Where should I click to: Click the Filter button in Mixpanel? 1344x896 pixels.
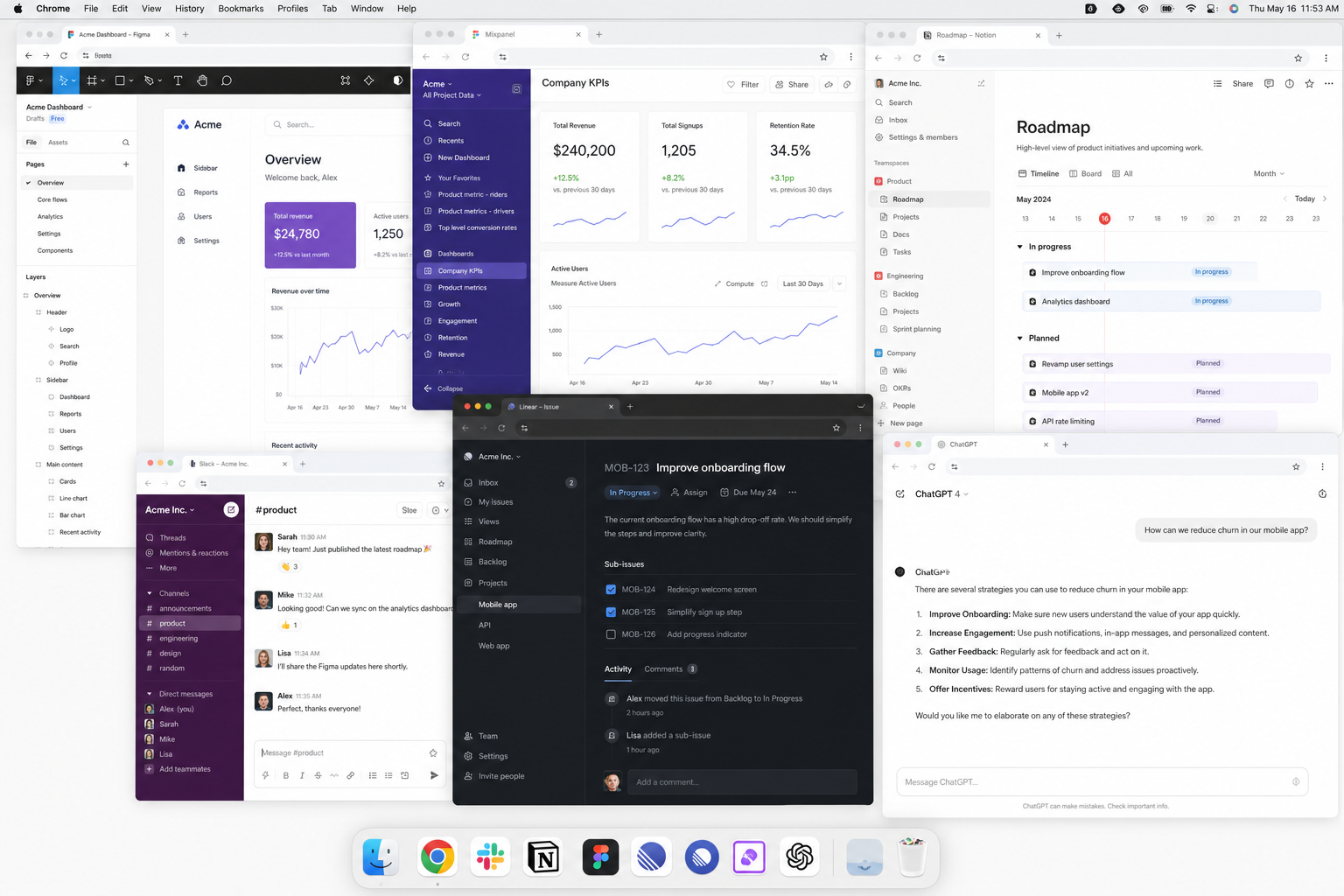click(x=742, y=84)
